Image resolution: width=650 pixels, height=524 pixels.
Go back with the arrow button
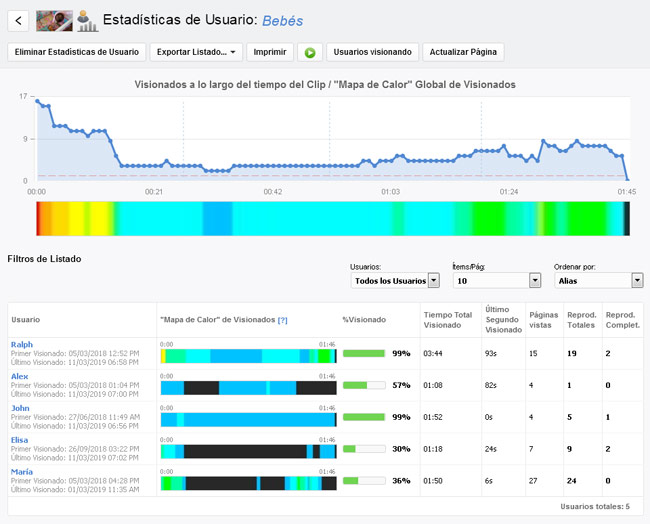(x=18, y=21)
